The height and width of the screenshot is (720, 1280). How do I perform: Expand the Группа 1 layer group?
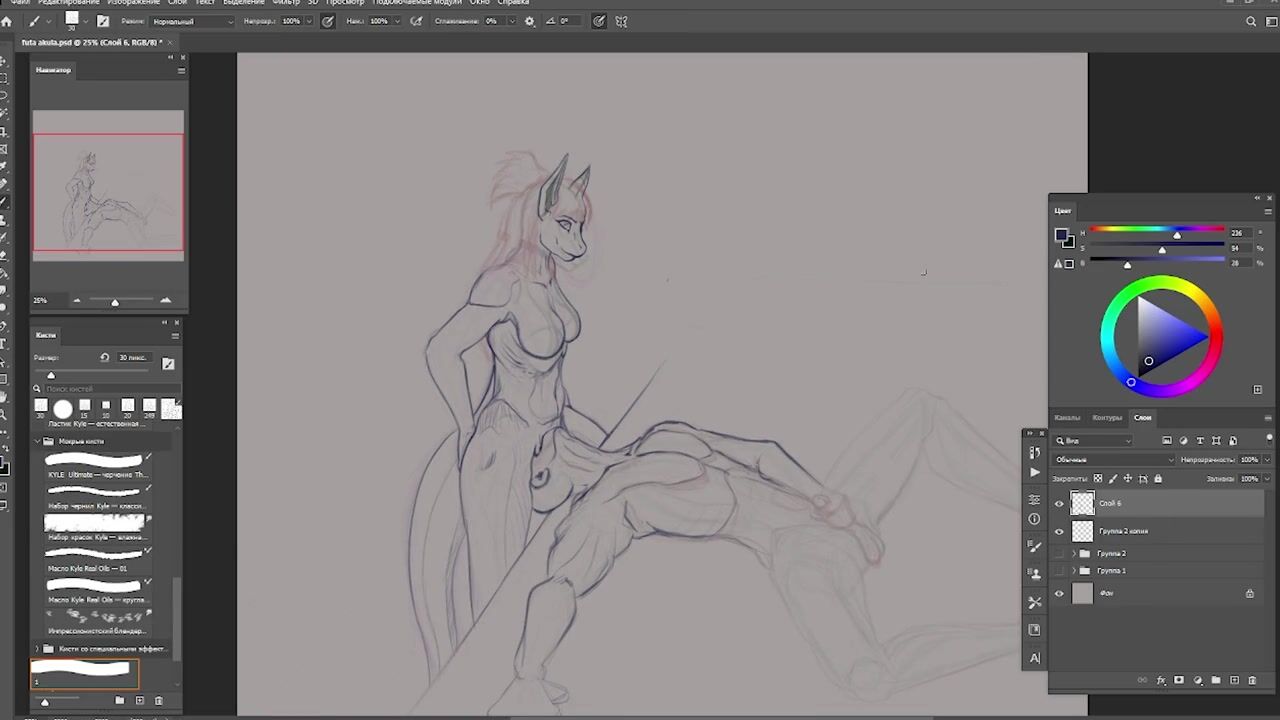(x=1074, y=571)
